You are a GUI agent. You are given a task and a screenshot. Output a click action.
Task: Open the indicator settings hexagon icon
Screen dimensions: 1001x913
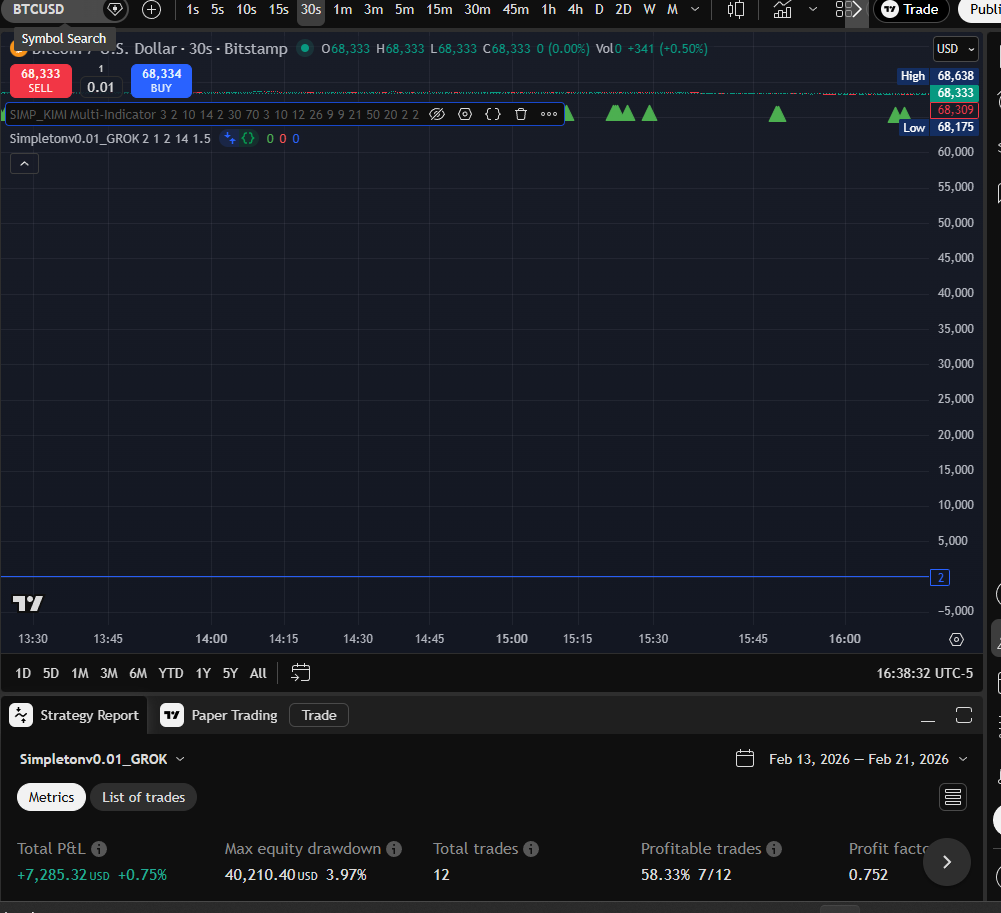(465, 114)
